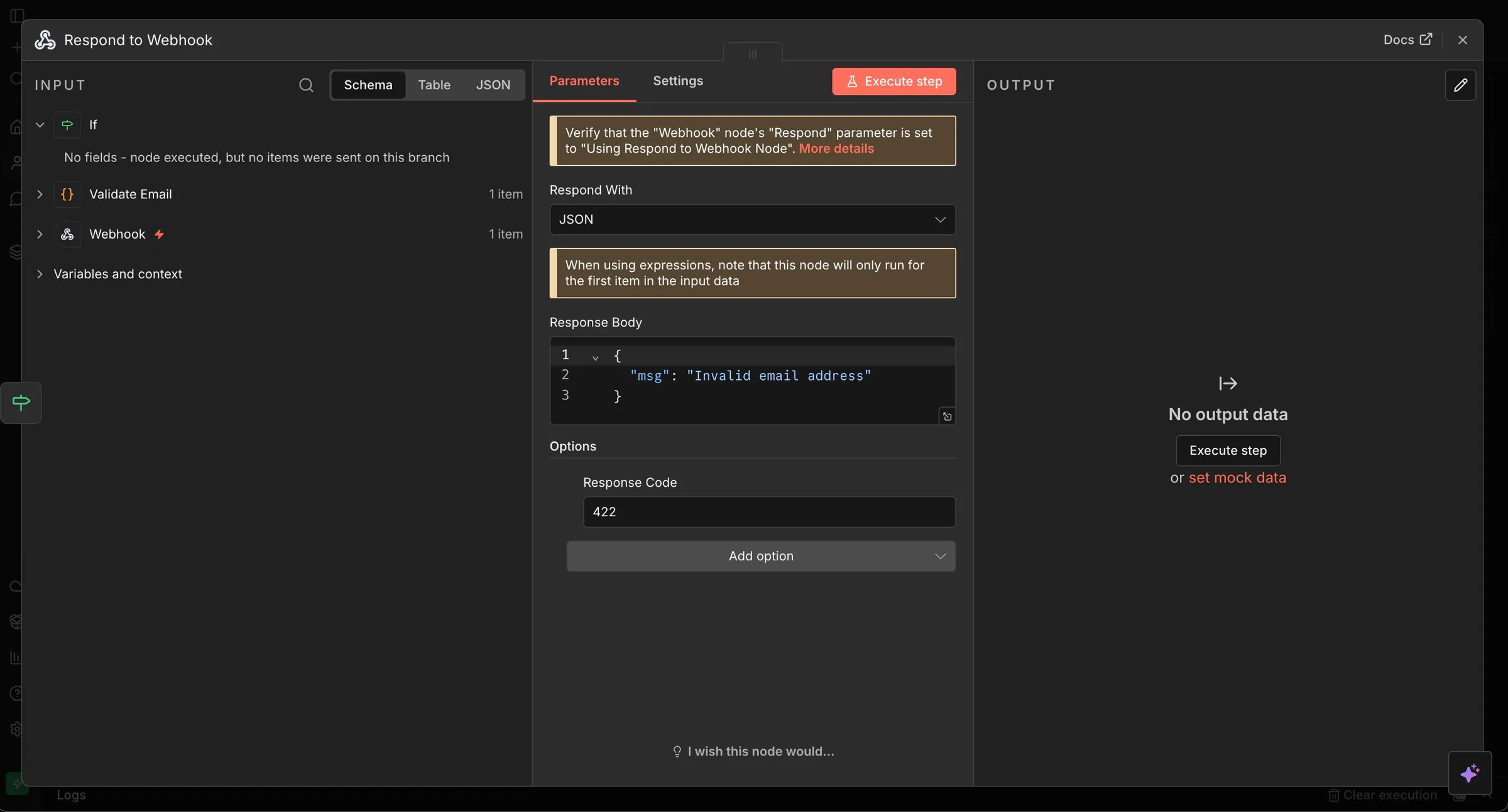Image resolution: width=1508 pixels, height=812 pixels.
Task: Click the Validate Email "1 item" count
Action: [x=506, y=194]
